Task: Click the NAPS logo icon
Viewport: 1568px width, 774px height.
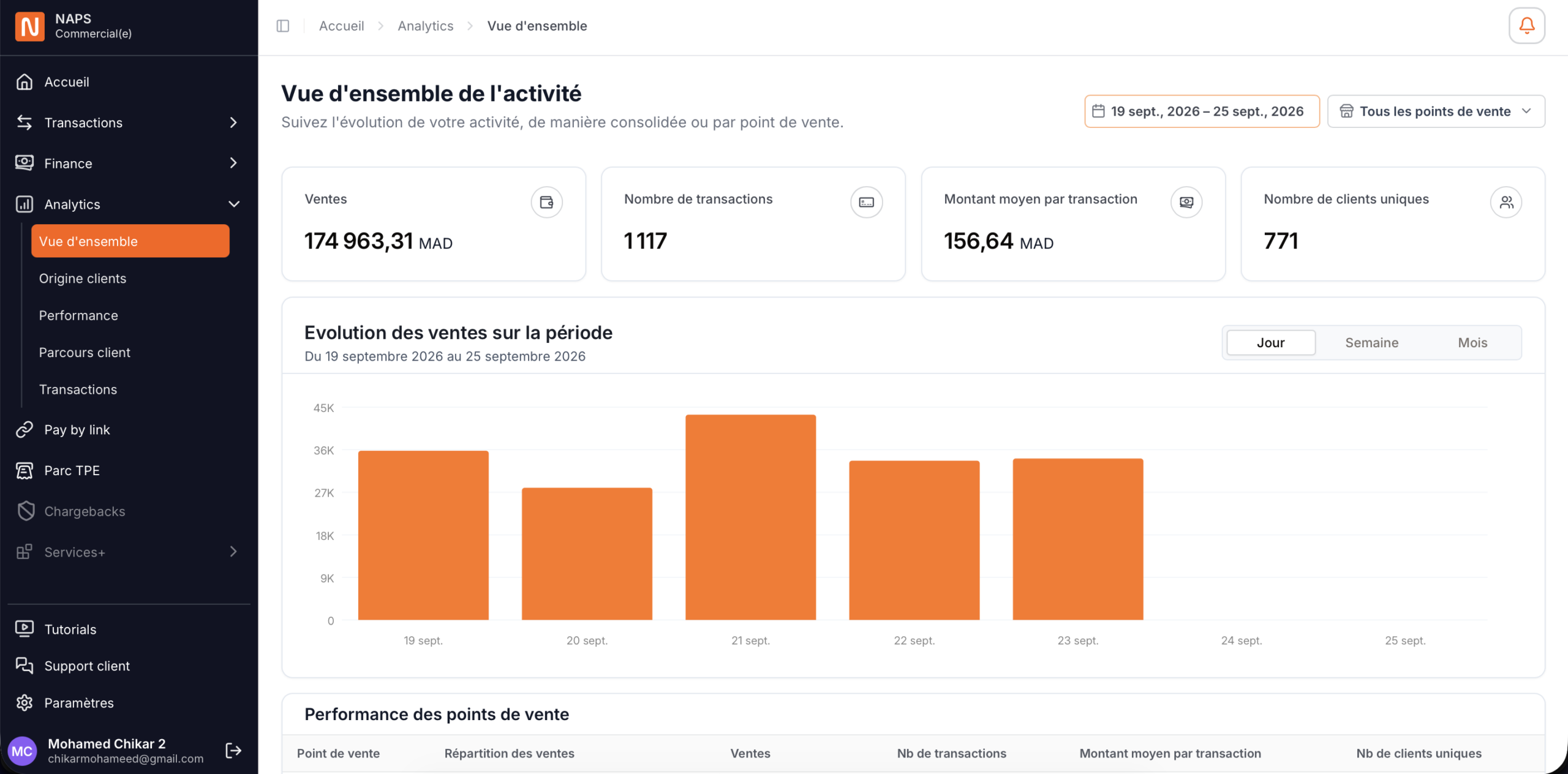Action: click(x=29, y=26)
